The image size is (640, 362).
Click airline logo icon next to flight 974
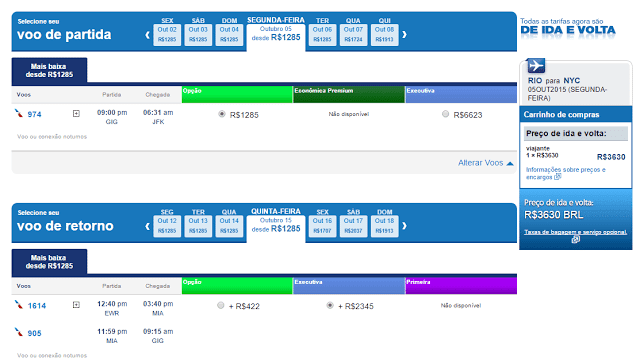(19, 113)
